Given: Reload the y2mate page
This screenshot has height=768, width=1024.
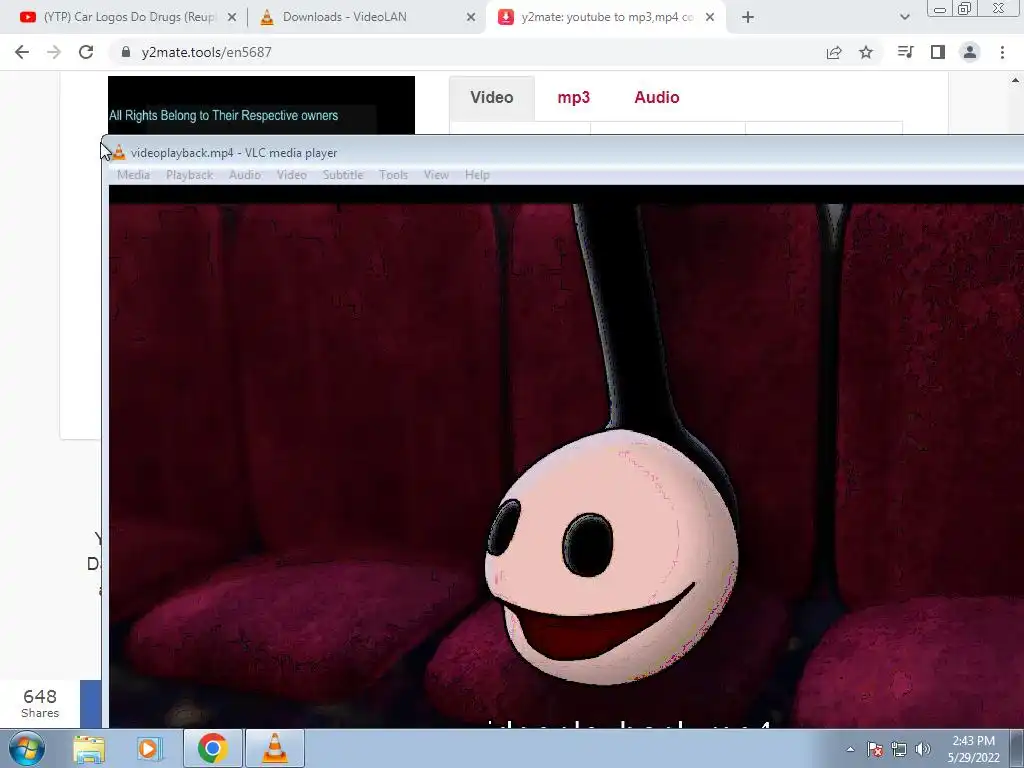Looking at the screenshot, I should 86,52.
